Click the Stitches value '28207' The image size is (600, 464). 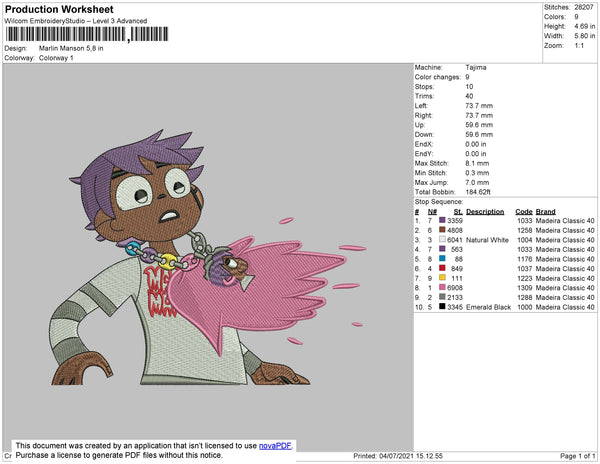click(584, 7)
